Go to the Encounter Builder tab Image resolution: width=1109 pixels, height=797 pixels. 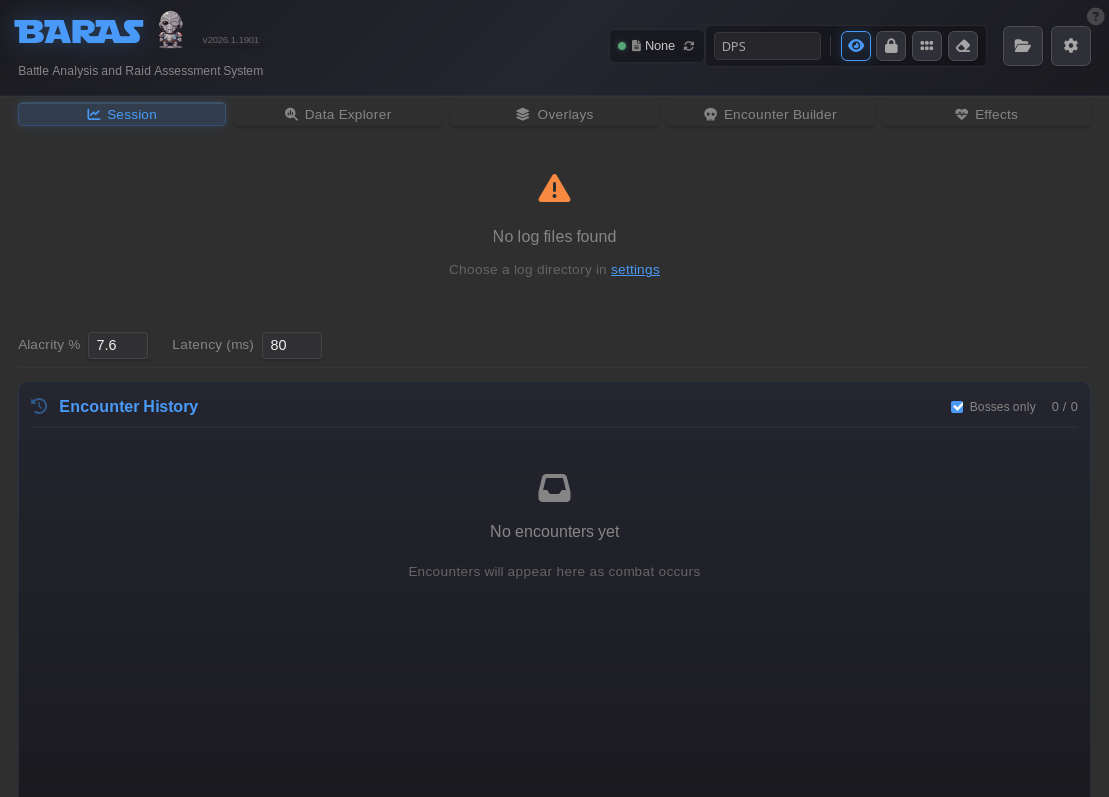pyautogui.click(x=770, y=114)
